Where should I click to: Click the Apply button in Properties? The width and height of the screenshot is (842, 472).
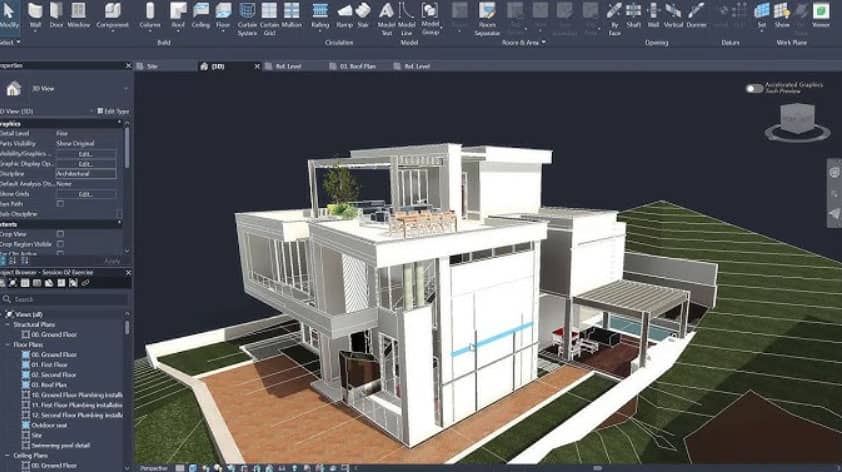(112, 261)
